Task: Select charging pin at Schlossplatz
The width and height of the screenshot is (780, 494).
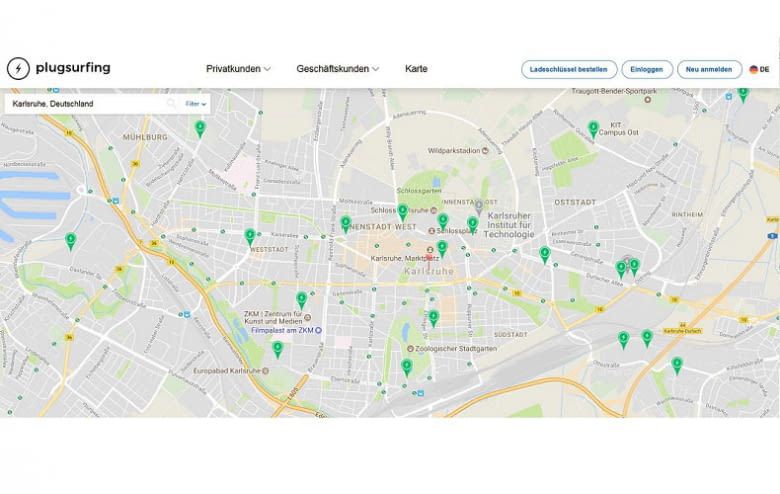Action: coord(443,222)
